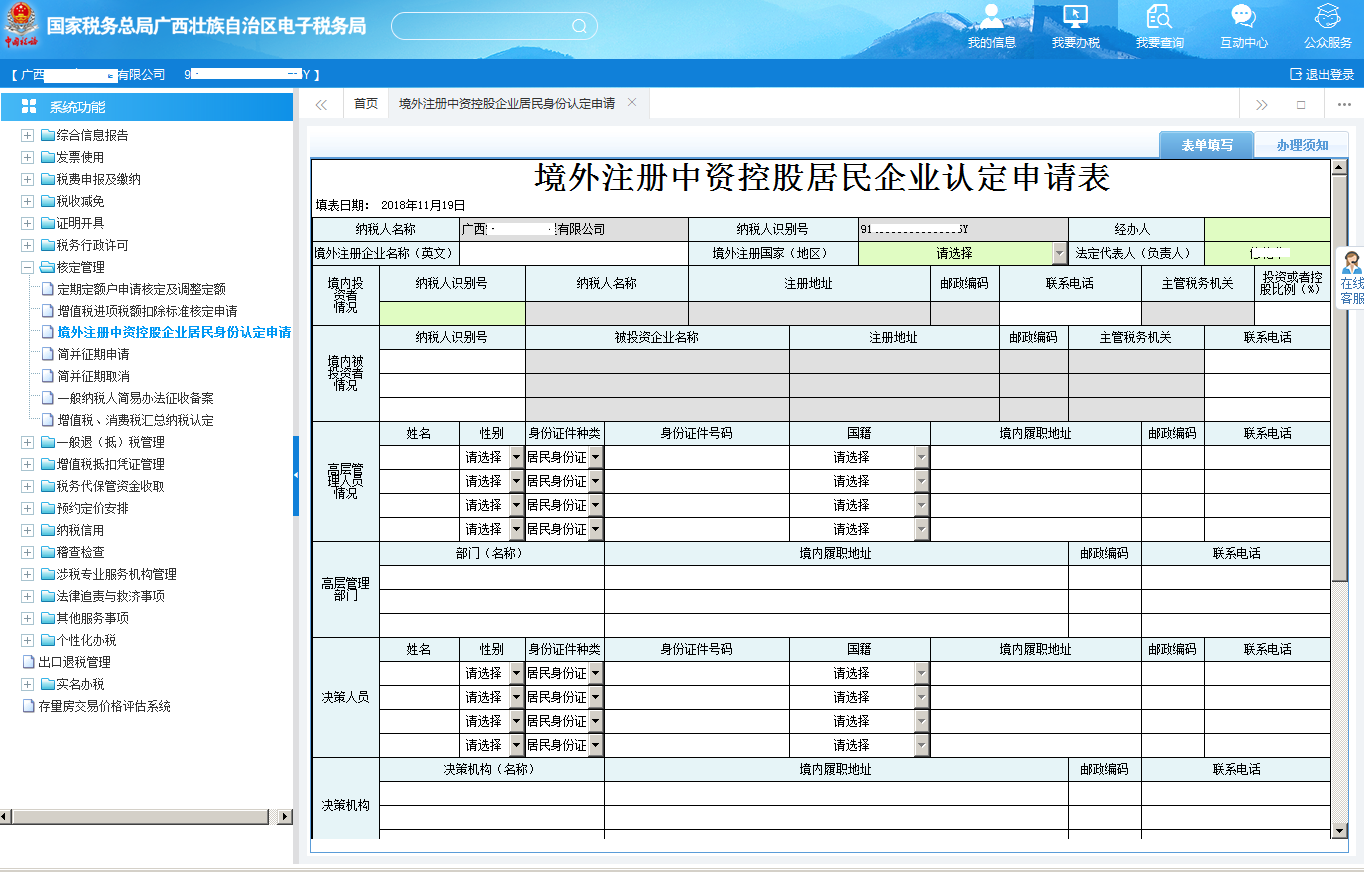Click 境内投资者 纳税人识别号 input cell

click(452, 313)
